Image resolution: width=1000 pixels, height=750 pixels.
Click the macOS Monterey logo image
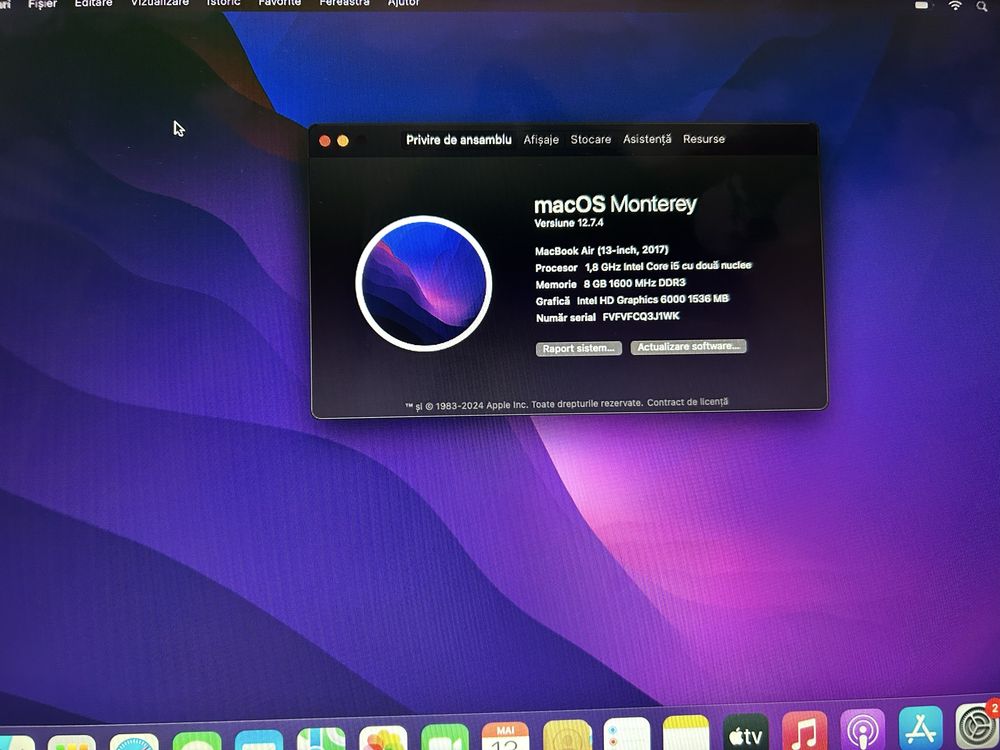(x=423, y=283)
